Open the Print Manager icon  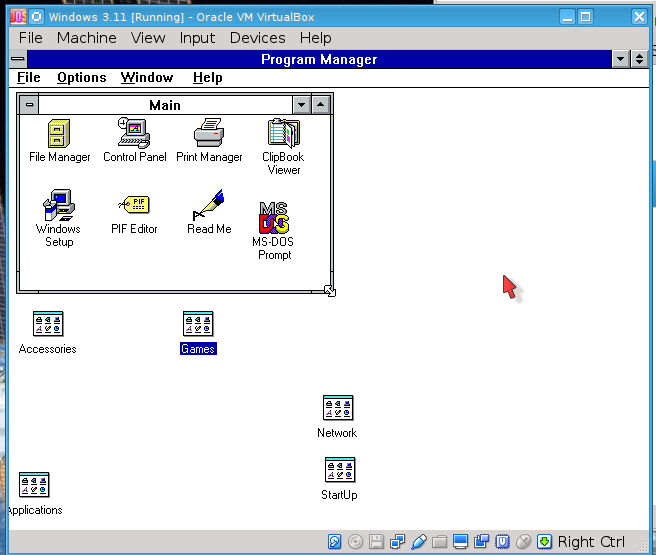(x=209, y=133)
